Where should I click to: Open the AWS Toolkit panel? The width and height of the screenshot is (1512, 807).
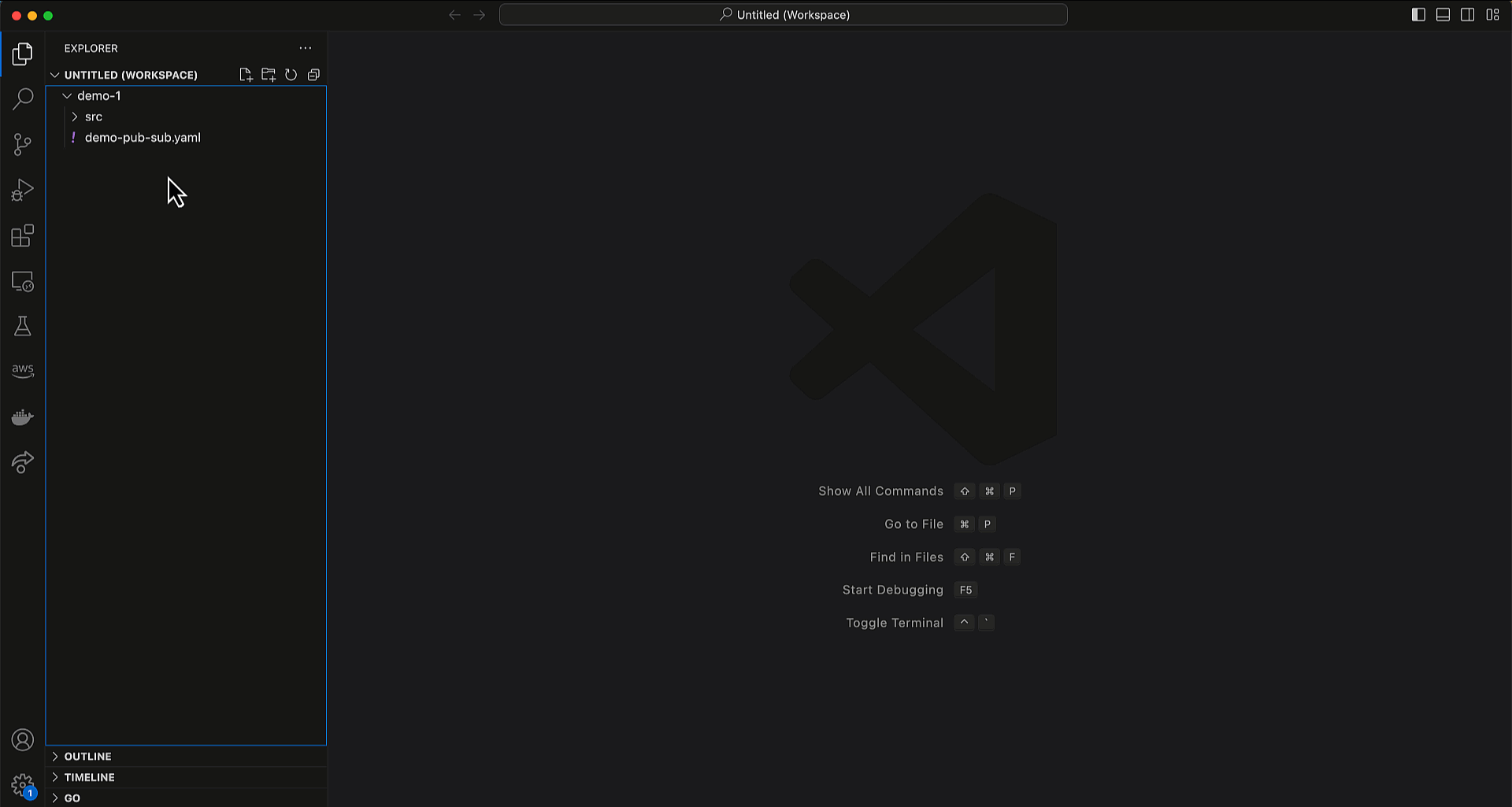tap(23, 371)
